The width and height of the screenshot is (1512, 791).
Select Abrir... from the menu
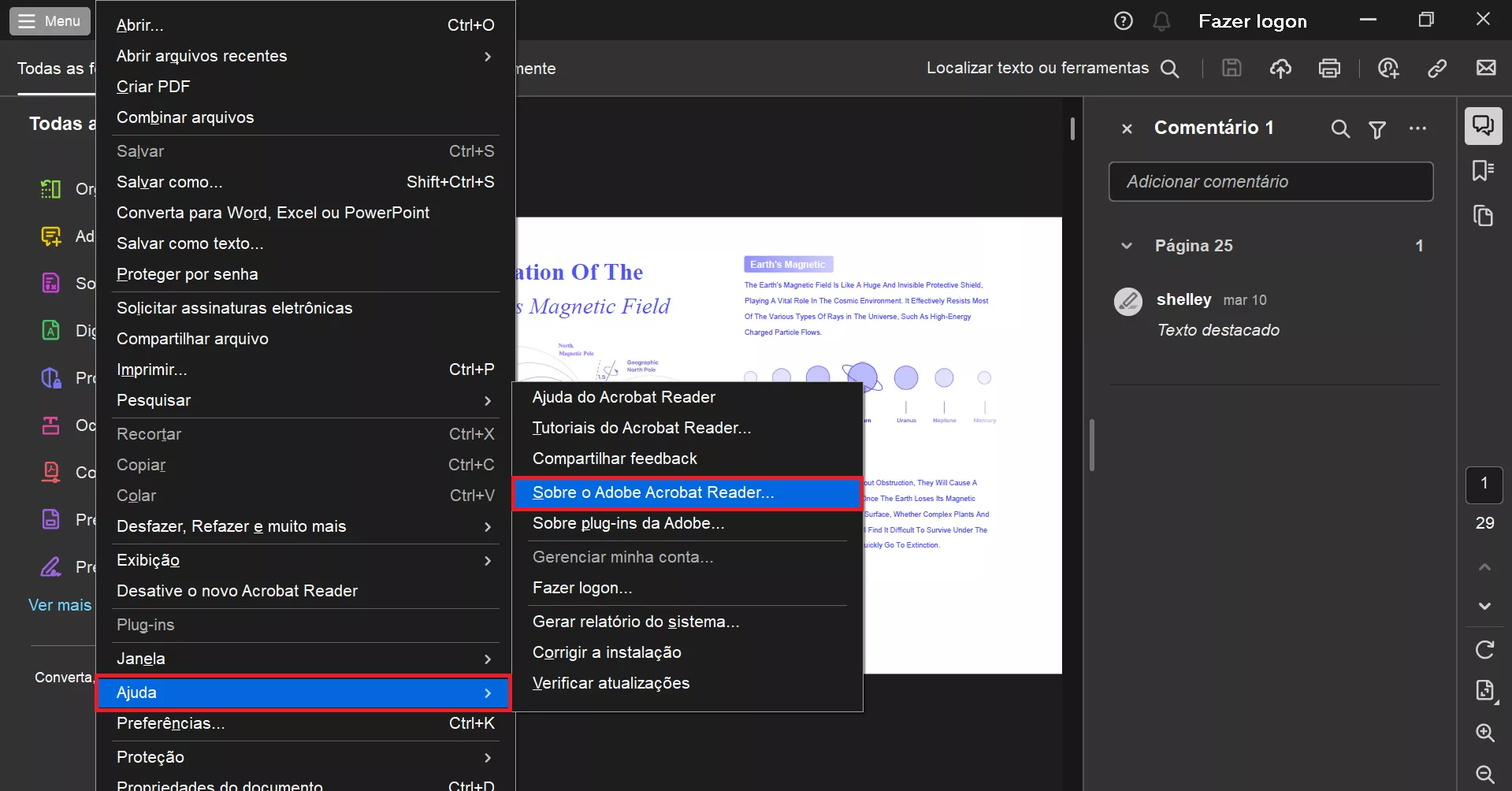[304, 25]
